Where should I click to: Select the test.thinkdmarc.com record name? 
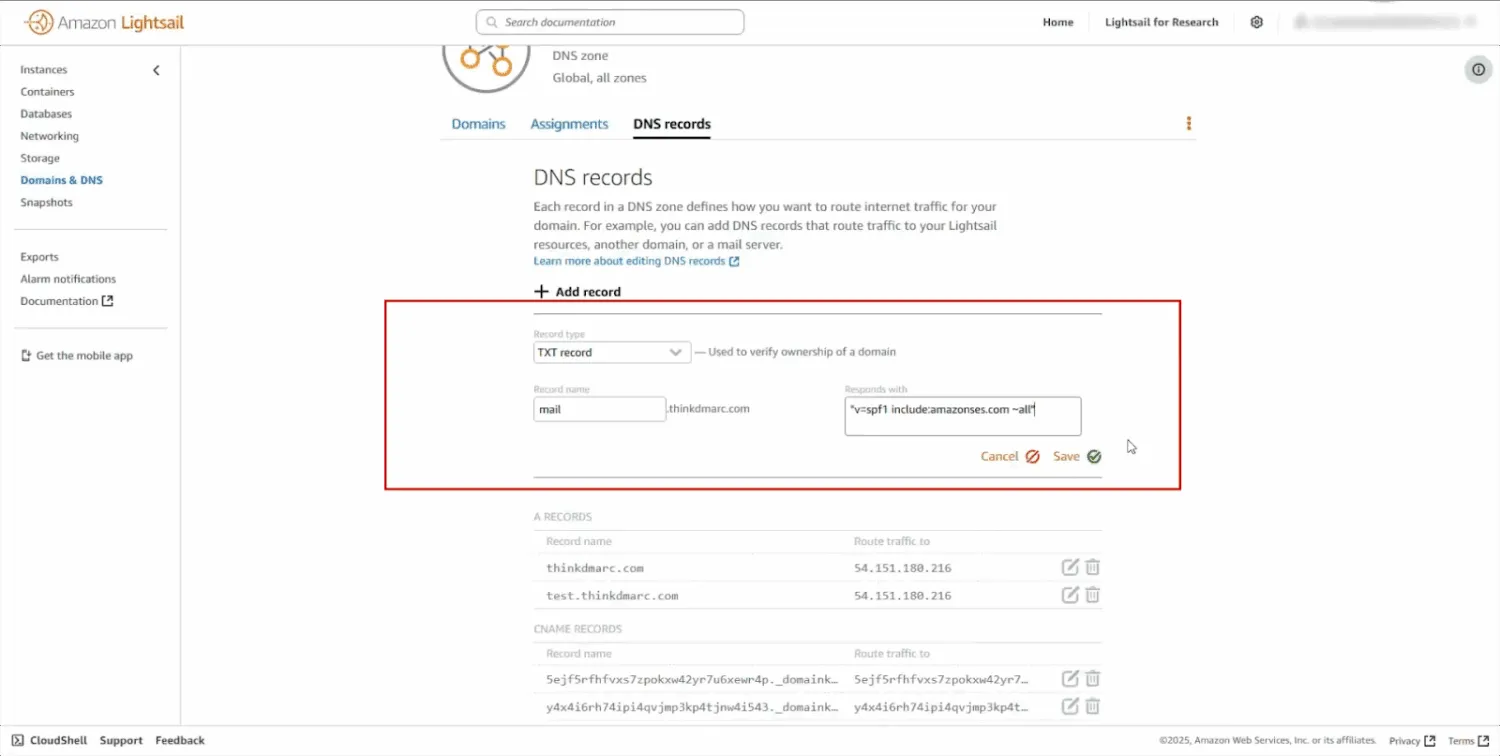click(x=612, y=596)
